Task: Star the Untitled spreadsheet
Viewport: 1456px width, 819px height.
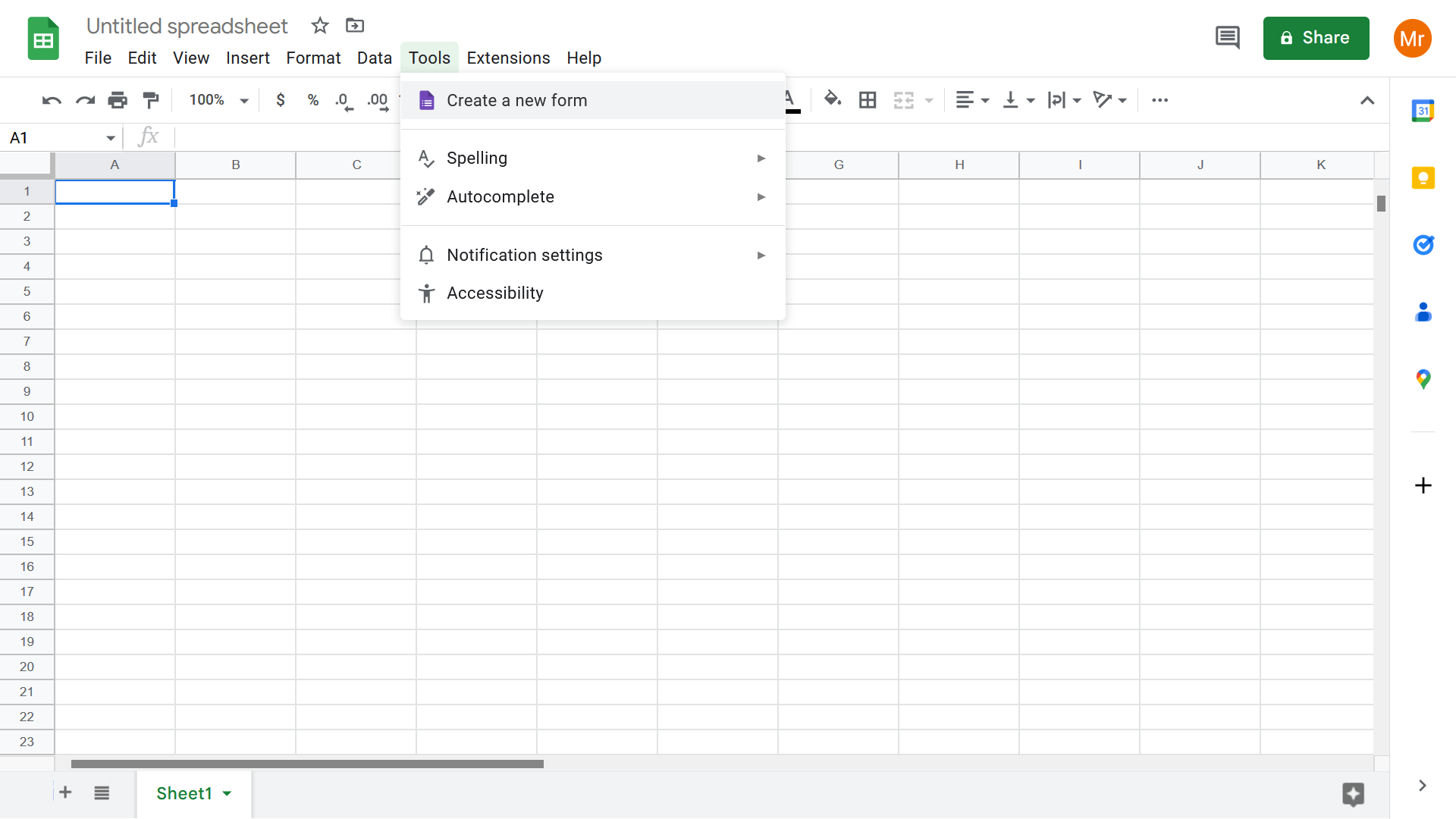Action: pyautogui.click(x=320, y=26)
